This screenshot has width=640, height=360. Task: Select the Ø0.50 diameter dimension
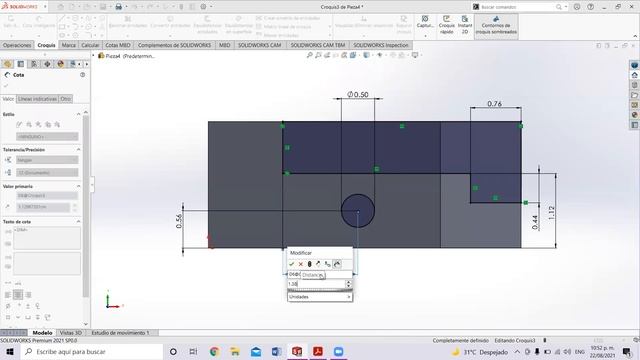358,94
